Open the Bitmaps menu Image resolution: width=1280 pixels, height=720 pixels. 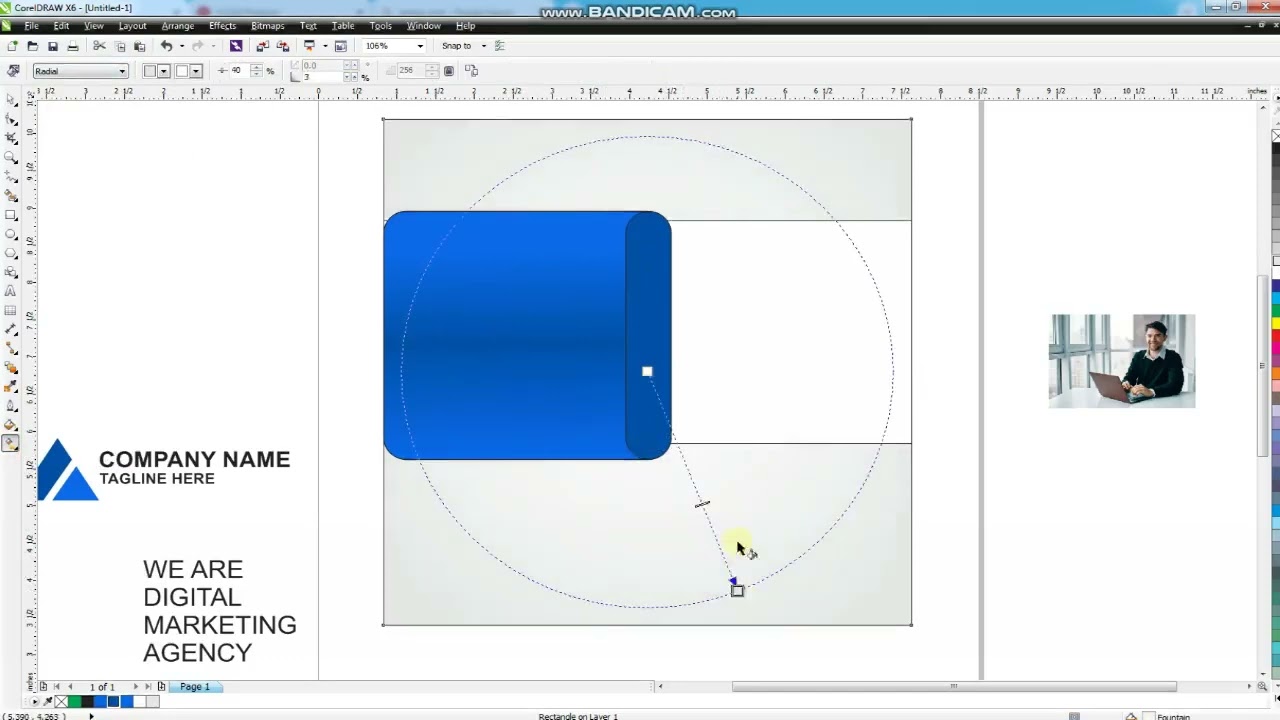click(267, 25)
